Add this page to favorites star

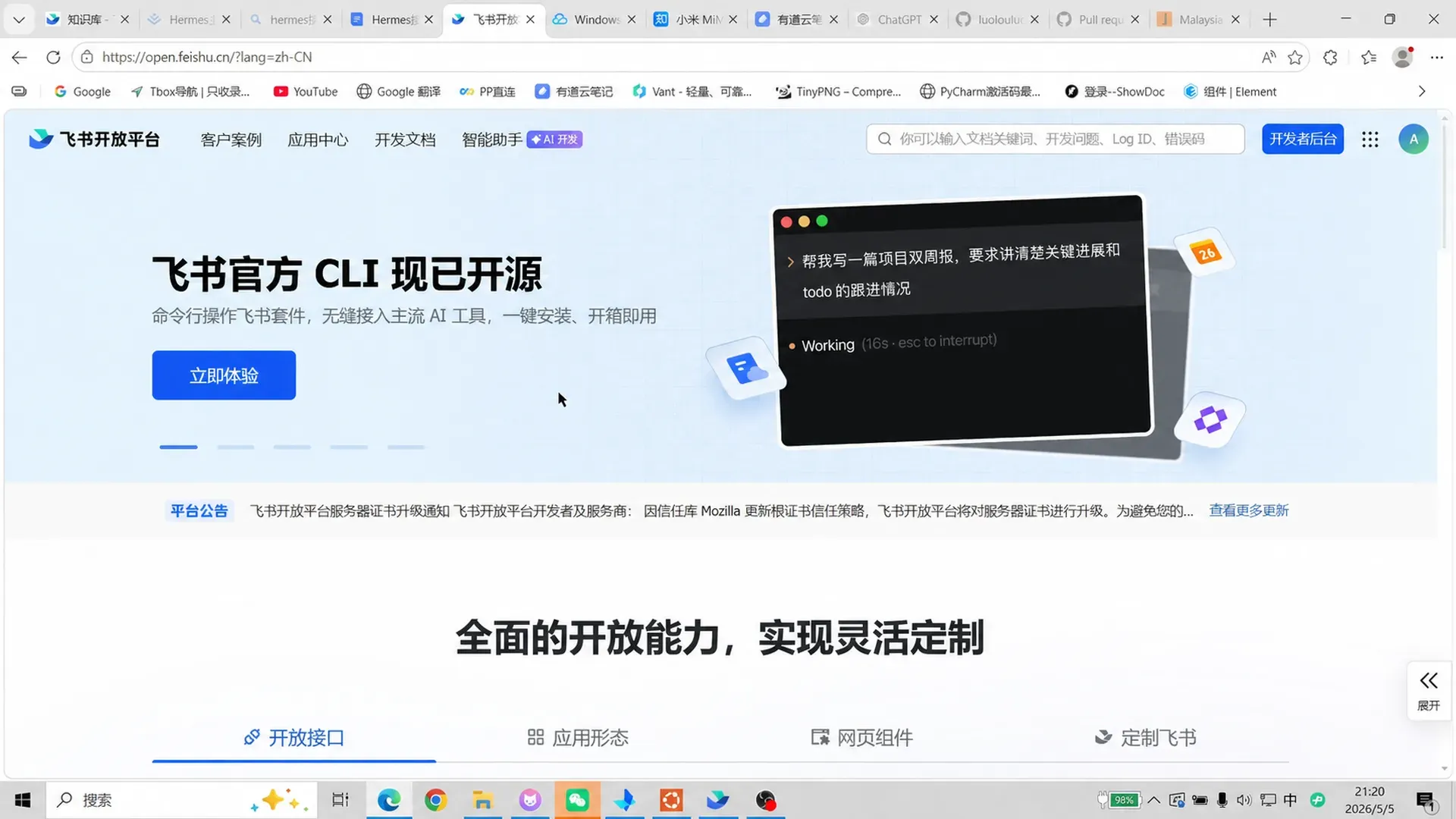click(1295, 57)
